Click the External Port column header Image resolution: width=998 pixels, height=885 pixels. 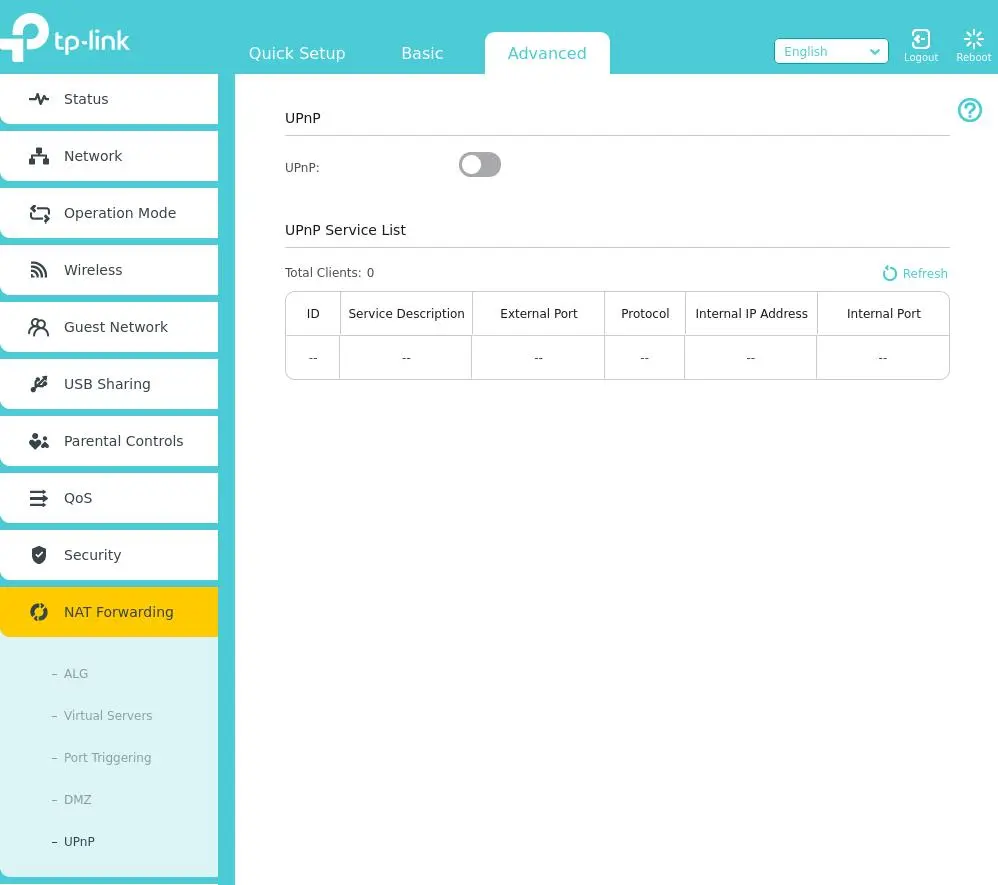pos(538,313)
